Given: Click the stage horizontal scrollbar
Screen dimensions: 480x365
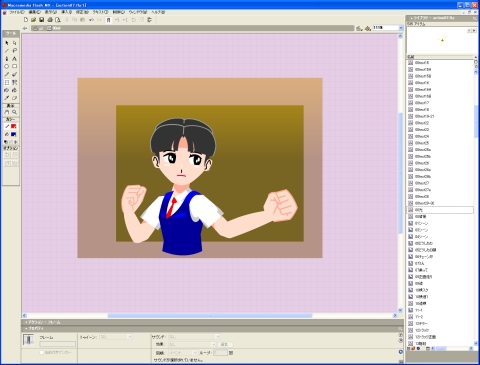Looking at the screenshot, I should click(210, 315).
